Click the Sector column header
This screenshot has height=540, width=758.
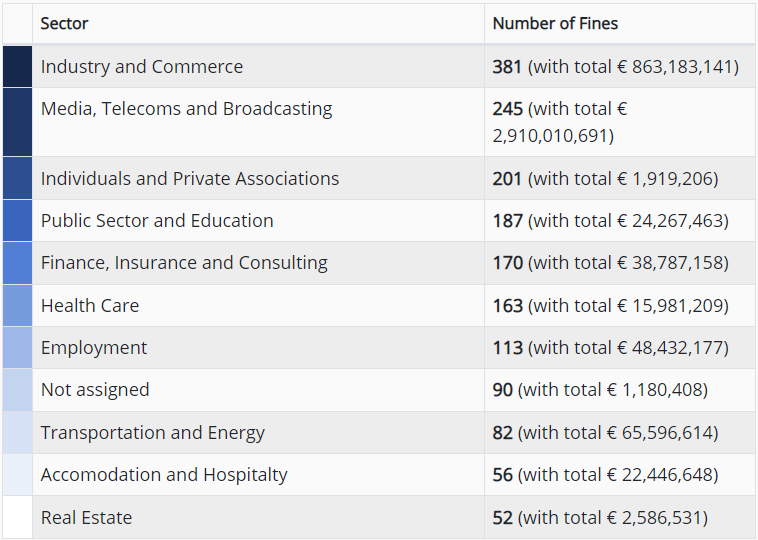pos(64,24)
